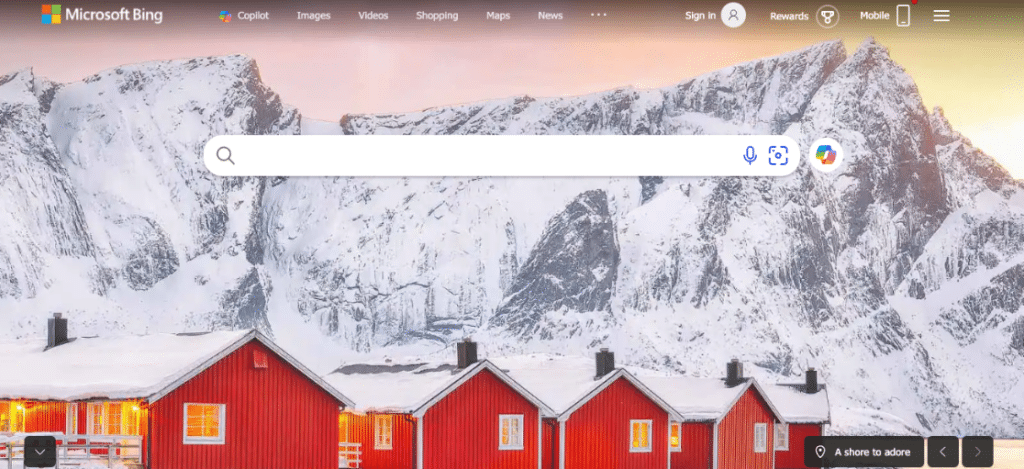Open the Copilot tab in the top navigation
The image size is (1024, 469).
point(244,16)
